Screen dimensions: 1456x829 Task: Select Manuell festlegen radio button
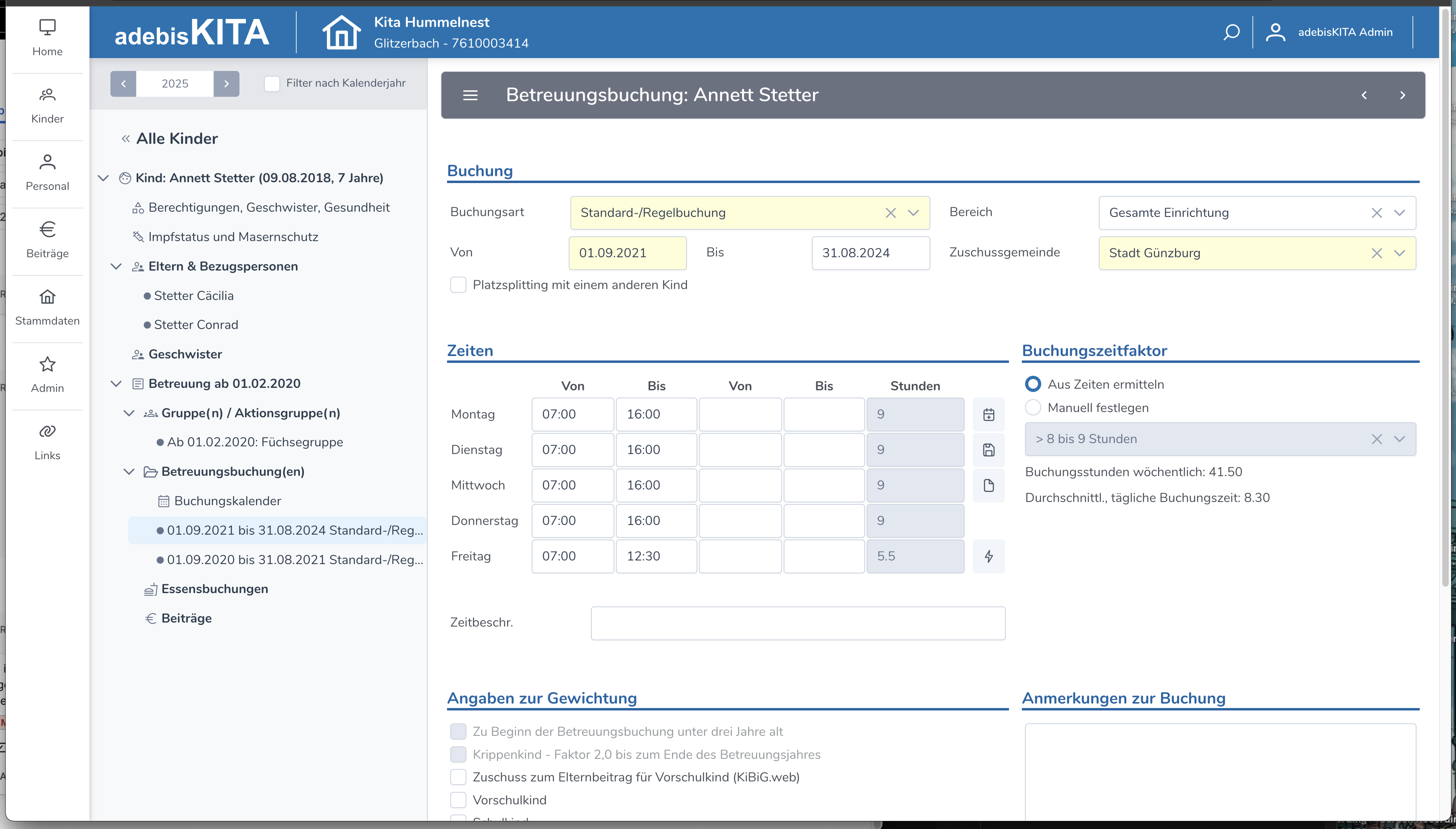click(1033, 408)
